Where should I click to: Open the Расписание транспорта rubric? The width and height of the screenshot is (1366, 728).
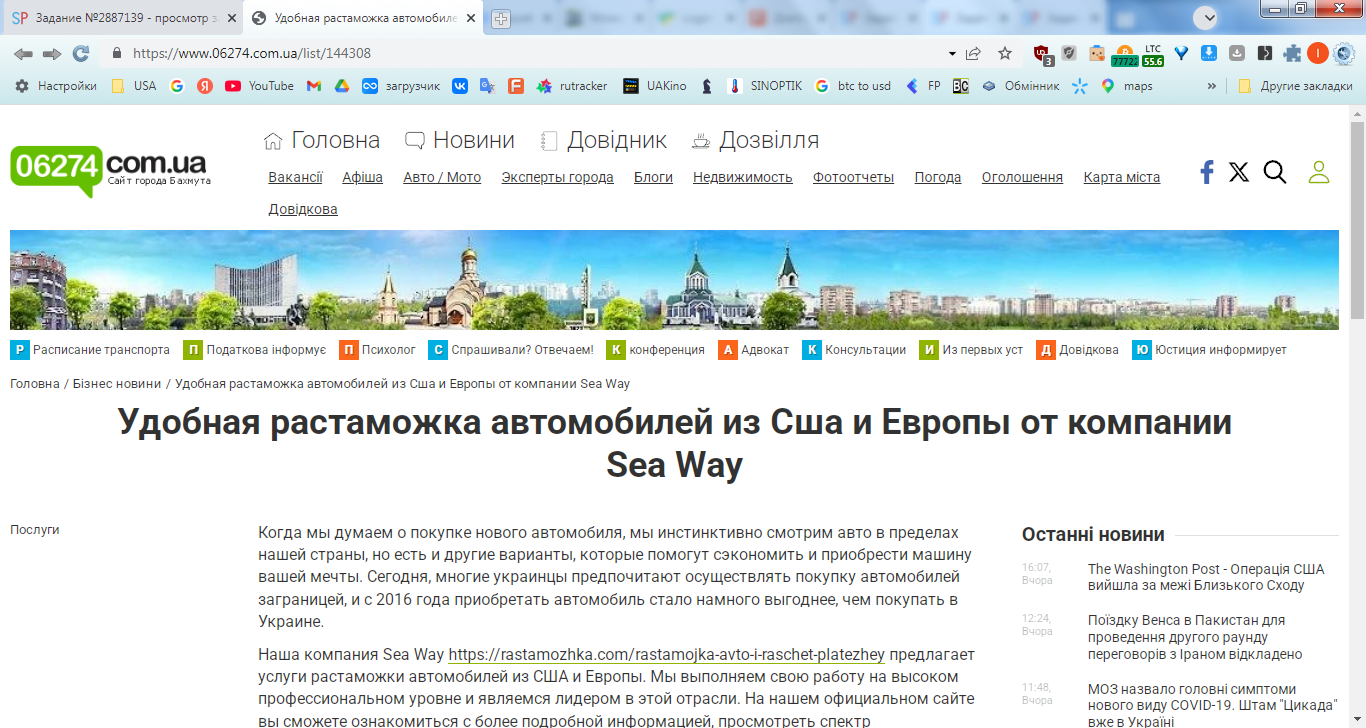click(x=90, y=350)
